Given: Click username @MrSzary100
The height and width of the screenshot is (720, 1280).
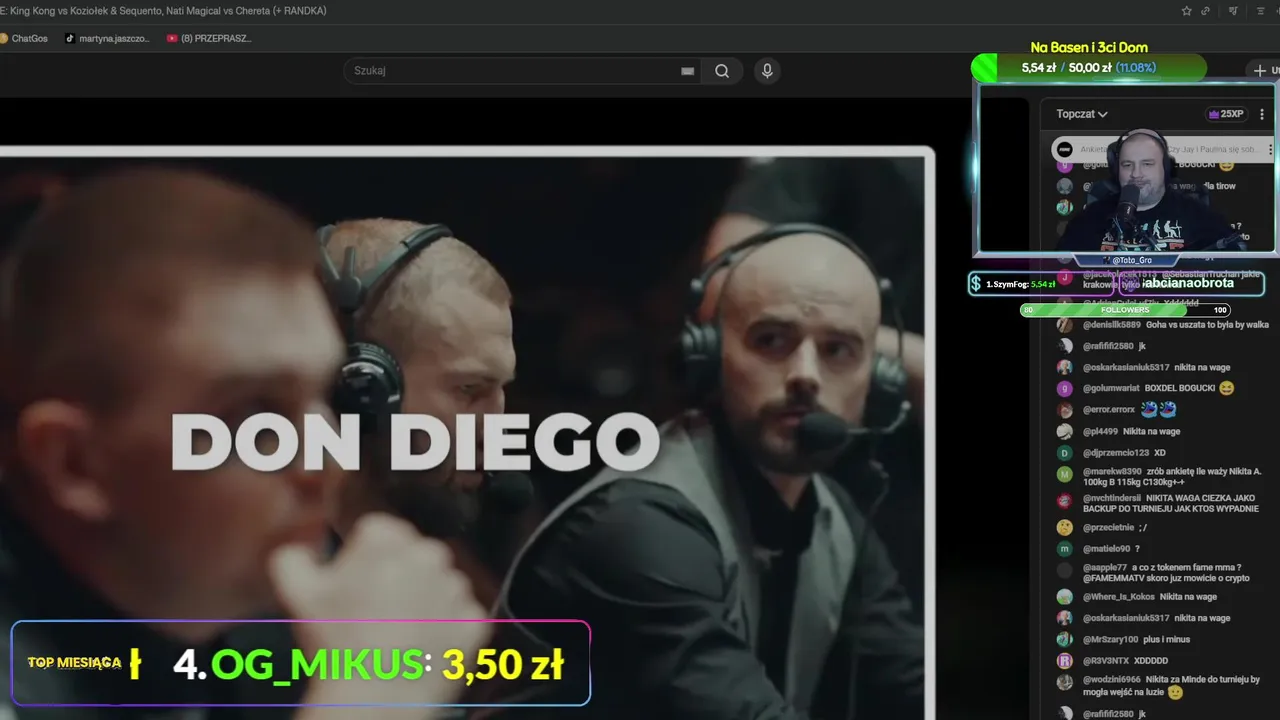Looking at the screenshot, I should click(x=1111, y=639).
